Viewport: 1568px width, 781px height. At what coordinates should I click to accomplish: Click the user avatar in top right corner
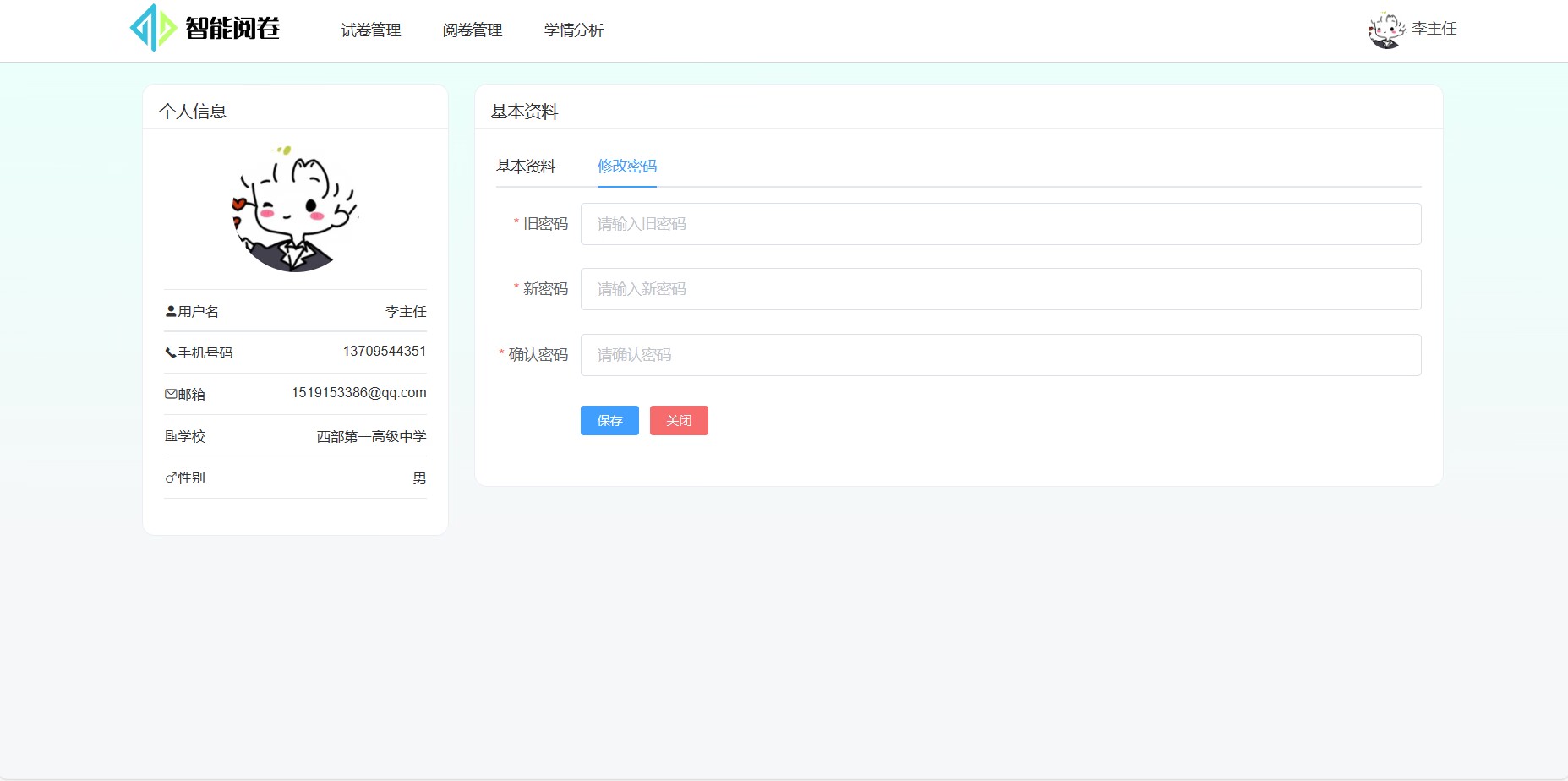point(1385,30)
